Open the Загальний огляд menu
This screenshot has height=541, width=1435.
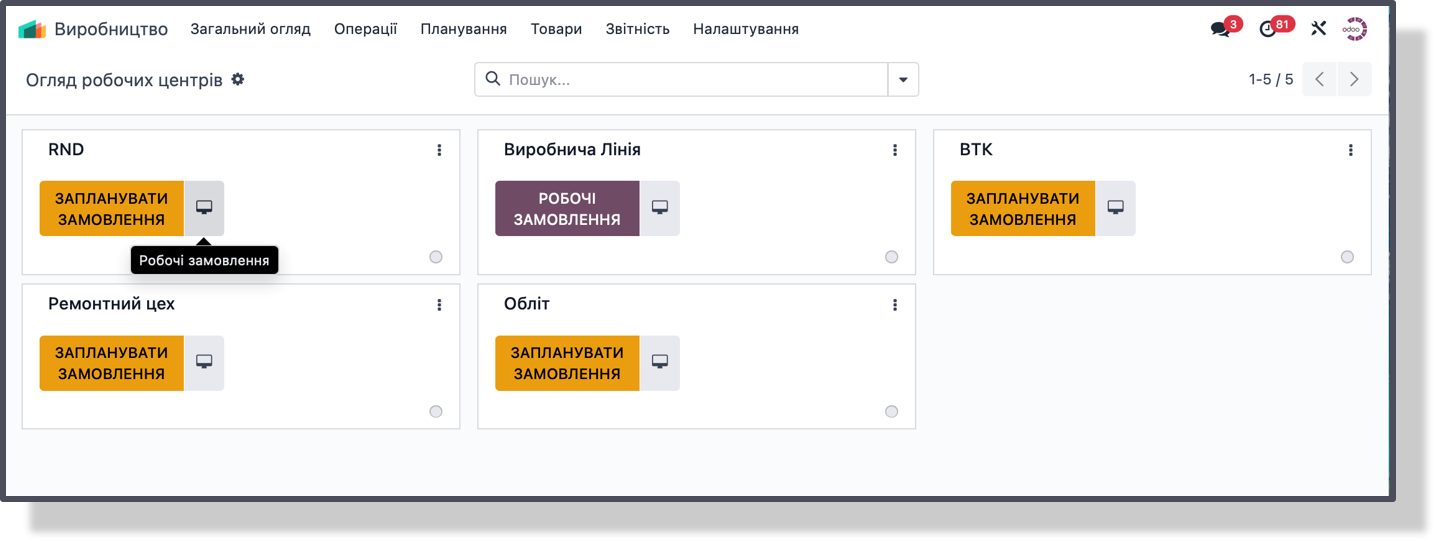coord(251,29)
